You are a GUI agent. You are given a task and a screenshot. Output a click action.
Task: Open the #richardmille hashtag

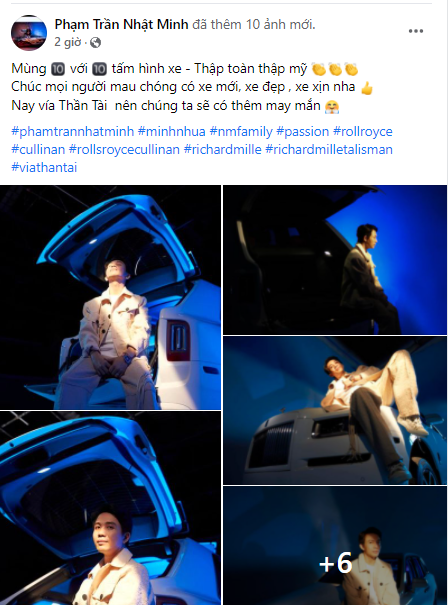coord(223,149)
